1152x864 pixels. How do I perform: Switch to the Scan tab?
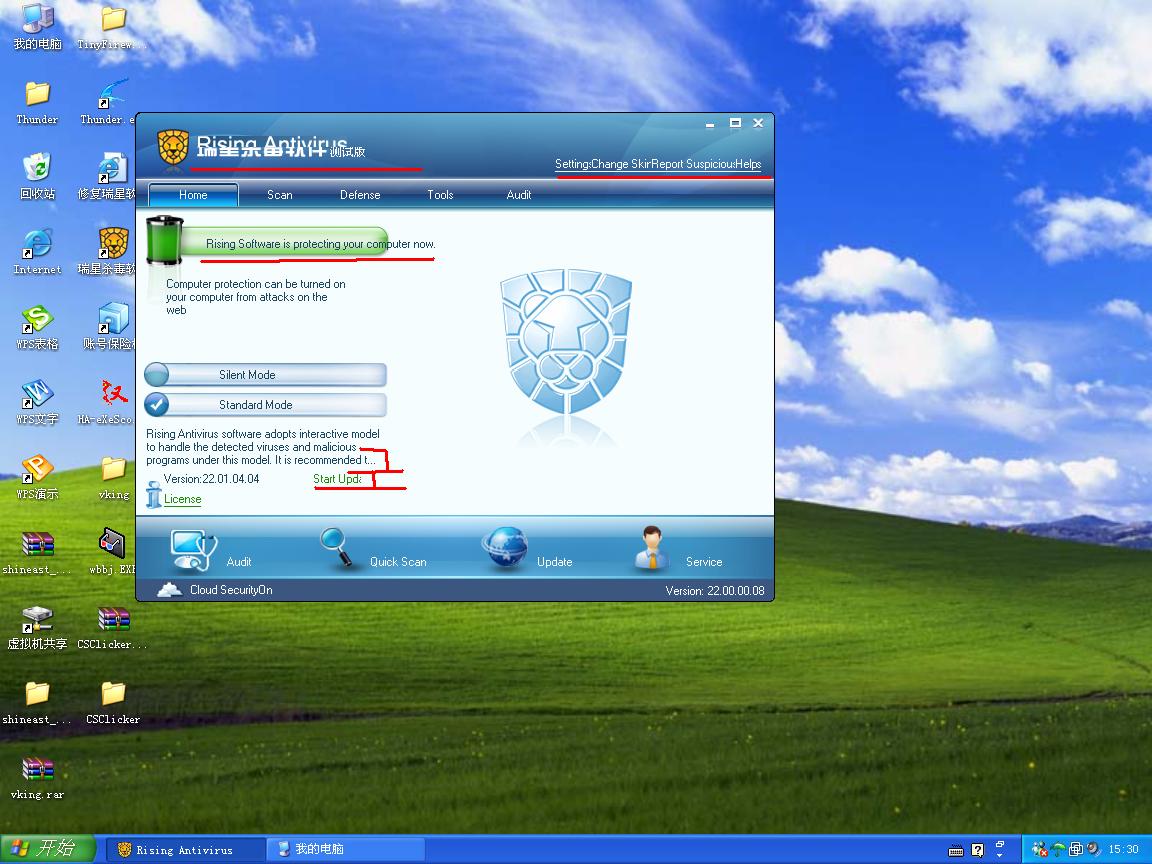[x=279, y=195]
